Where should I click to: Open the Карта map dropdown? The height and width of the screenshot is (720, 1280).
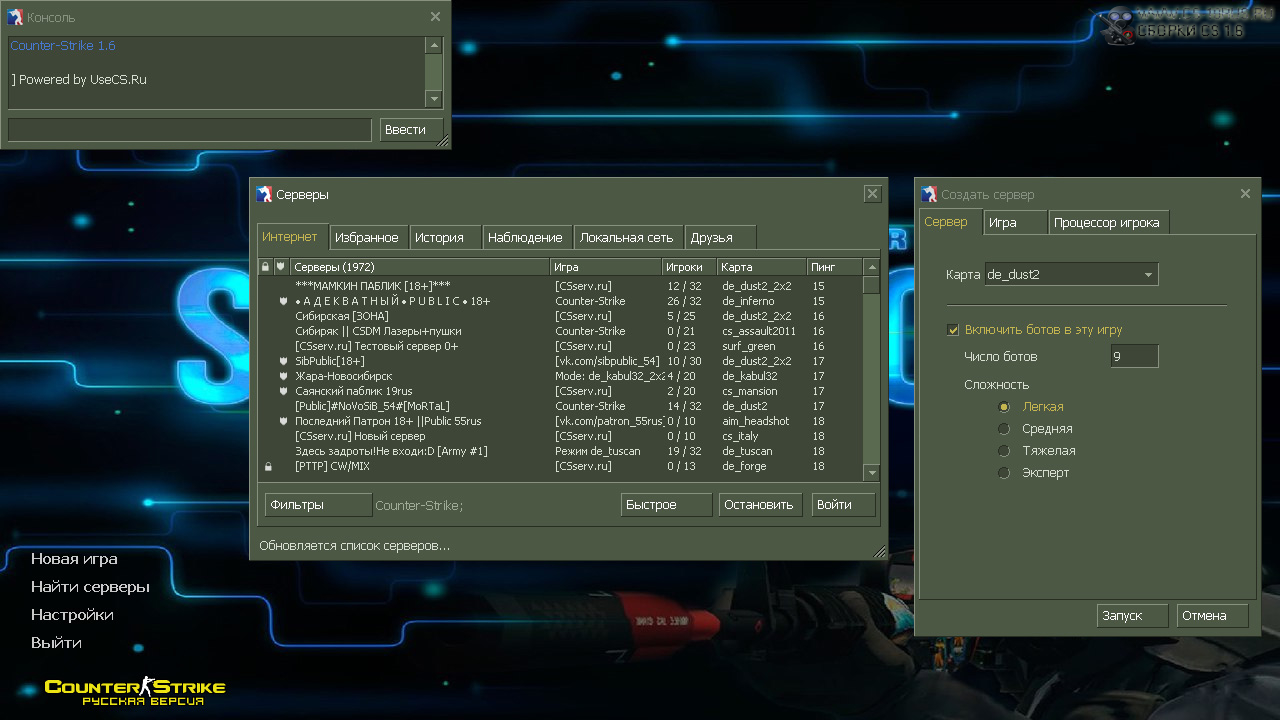(x=1148, y=274)
